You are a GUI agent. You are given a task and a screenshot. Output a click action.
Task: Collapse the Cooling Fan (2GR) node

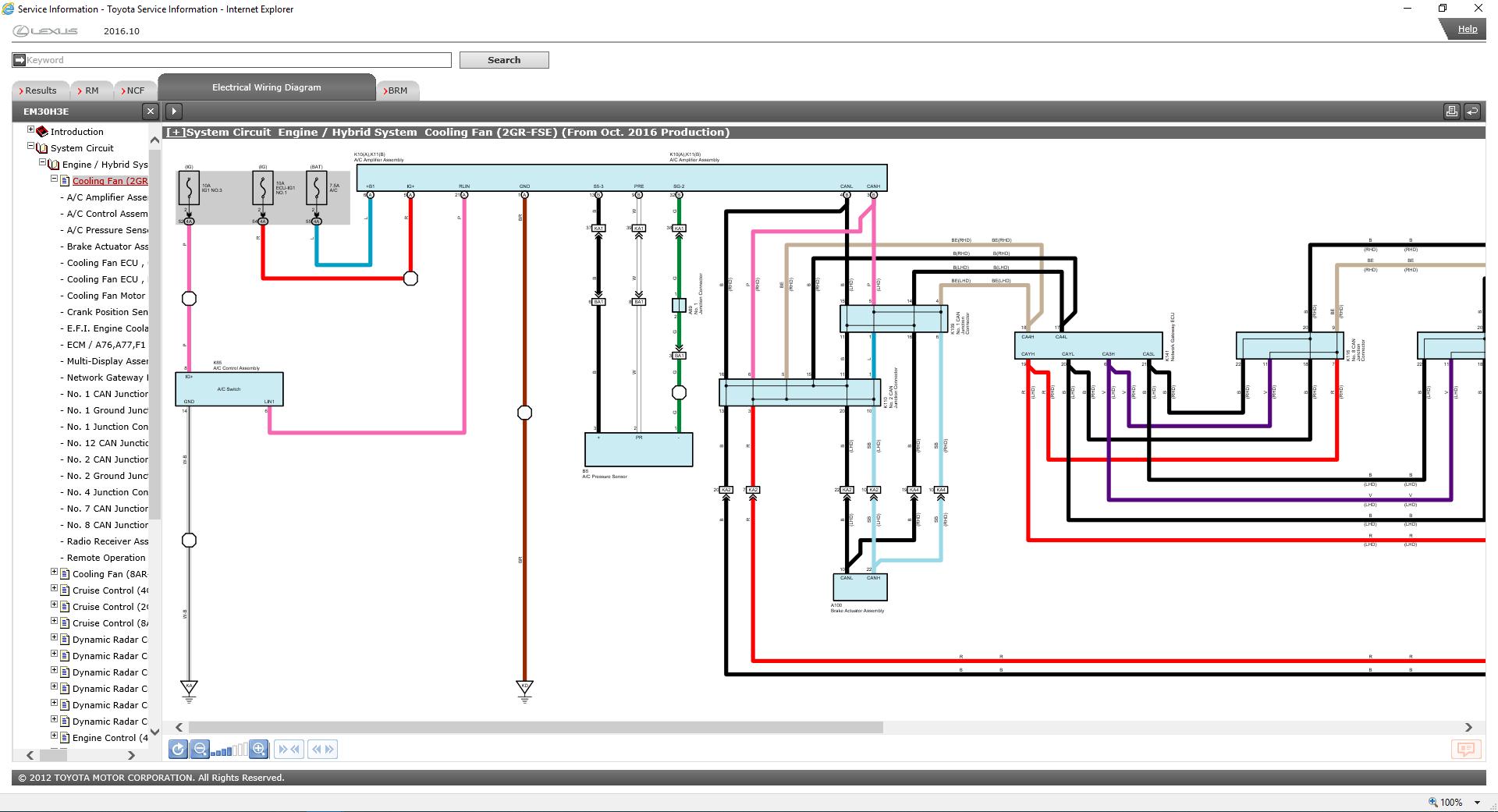click(55, 179)
